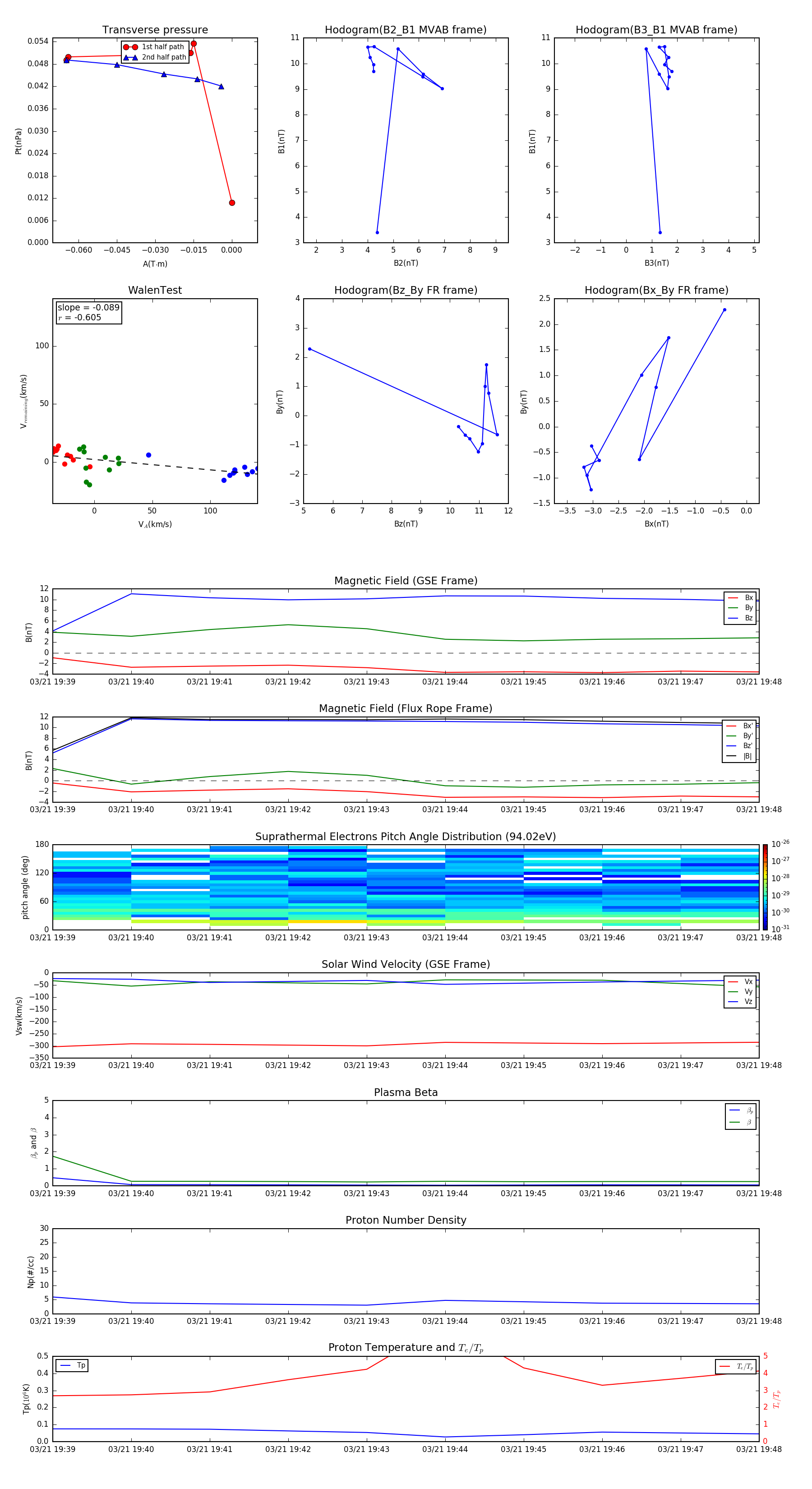
Task: Click '|B|' in the Flux Rope legend
Action: point(747,756)
